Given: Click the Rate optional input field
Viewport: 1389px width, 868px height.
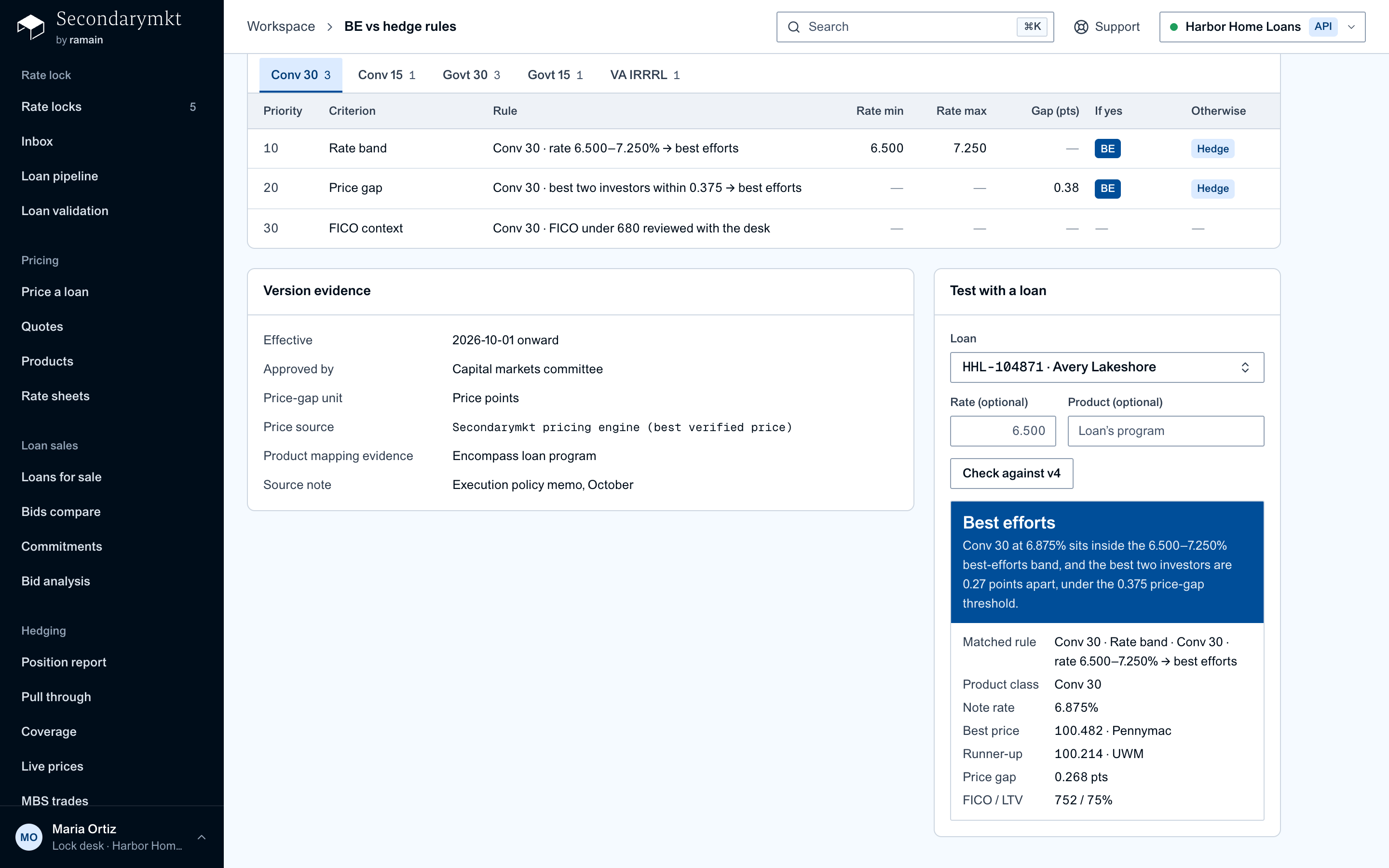Looking at the screenshot, I should click(x=1003, y=431).
